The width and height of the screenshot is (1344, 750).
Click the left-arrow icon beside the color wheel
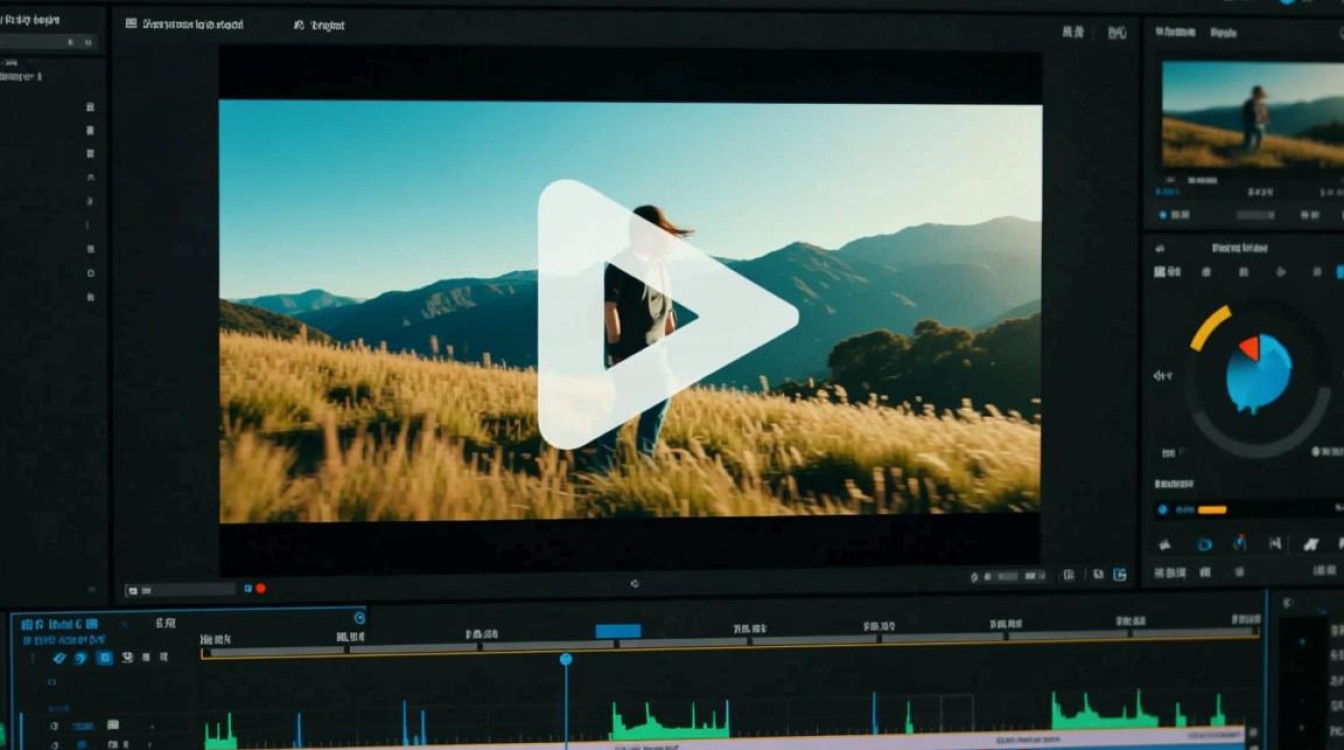click(x=1162, y=376)
